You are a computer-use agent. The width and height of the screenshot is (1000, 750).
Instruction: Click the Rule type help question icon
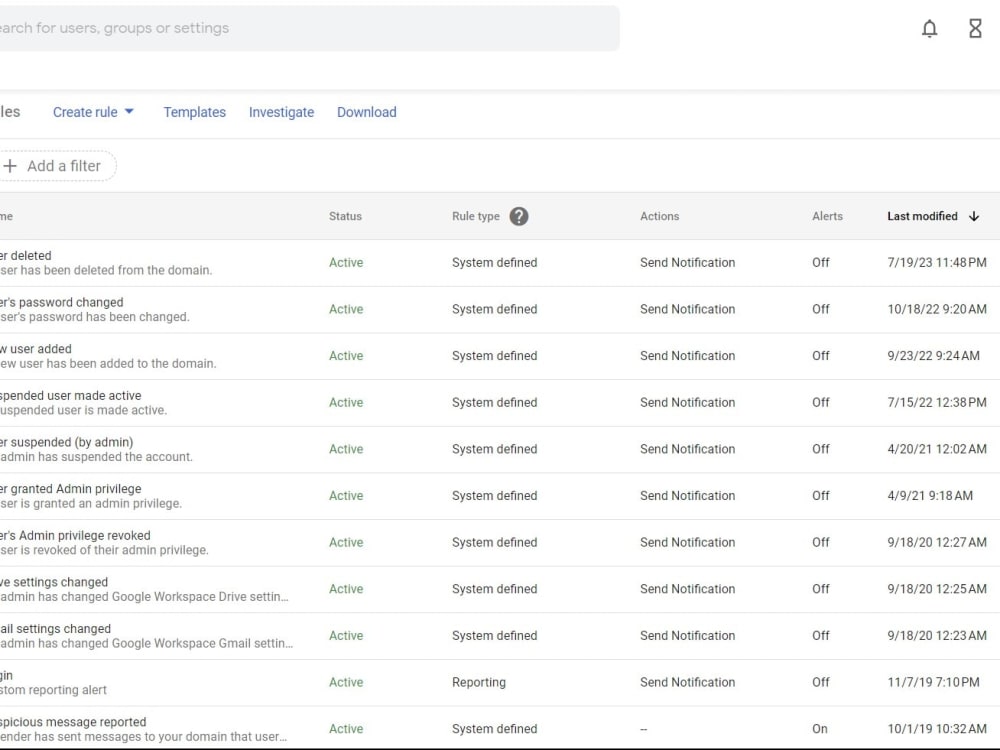pos(518,216)
